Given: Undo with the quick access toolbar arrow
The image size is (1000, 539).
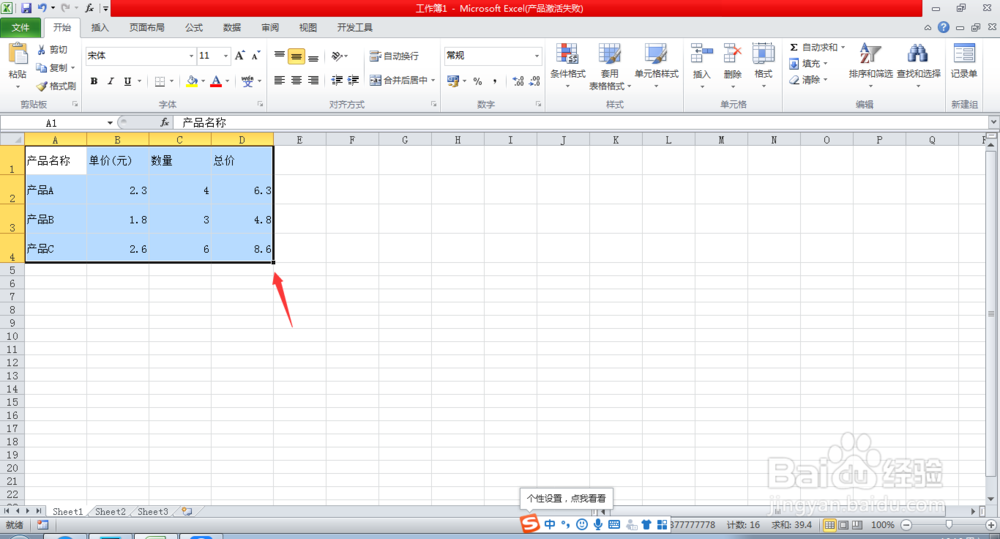Looking at the screenshot, I should [41, 8].
